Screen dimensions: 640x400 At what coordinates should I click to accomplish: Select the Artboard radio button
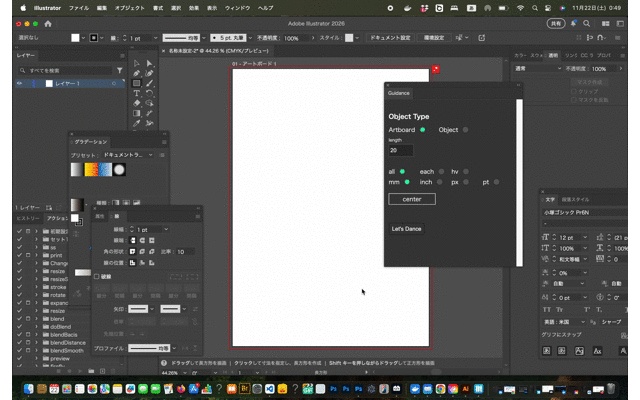422,130
